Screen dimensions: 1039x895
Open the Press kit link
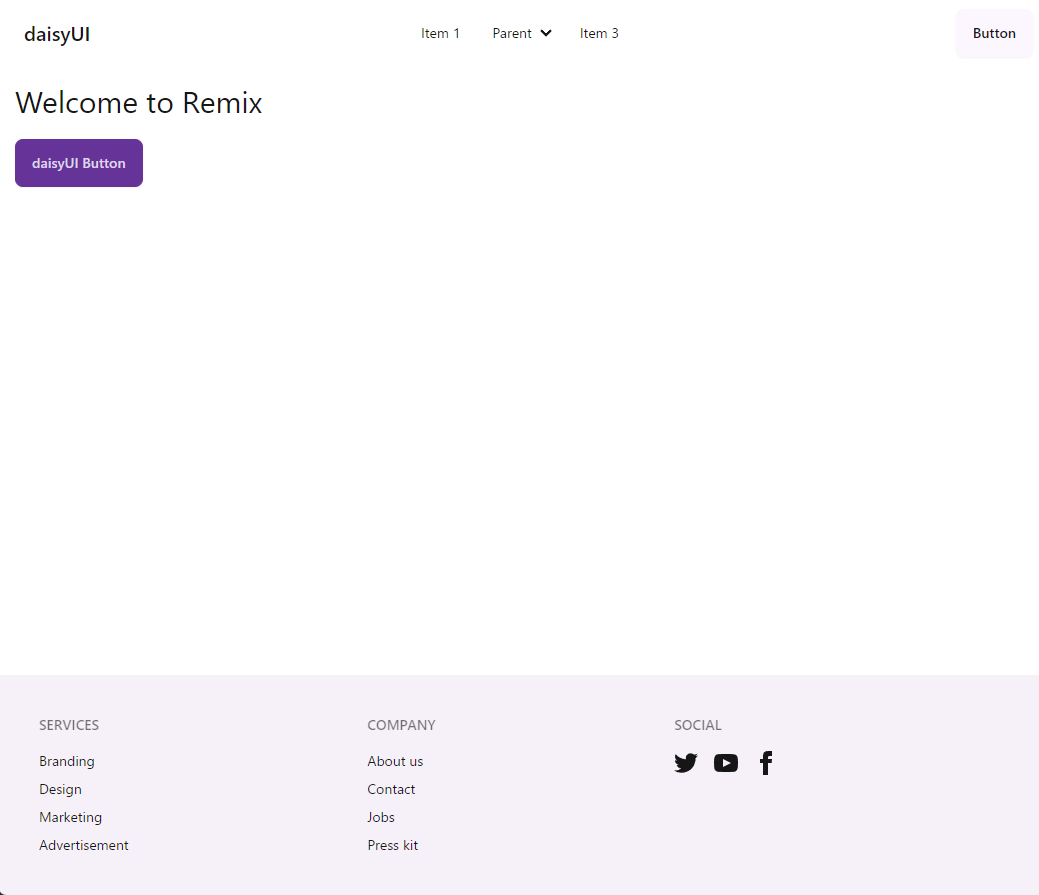(x=393, y=845)
